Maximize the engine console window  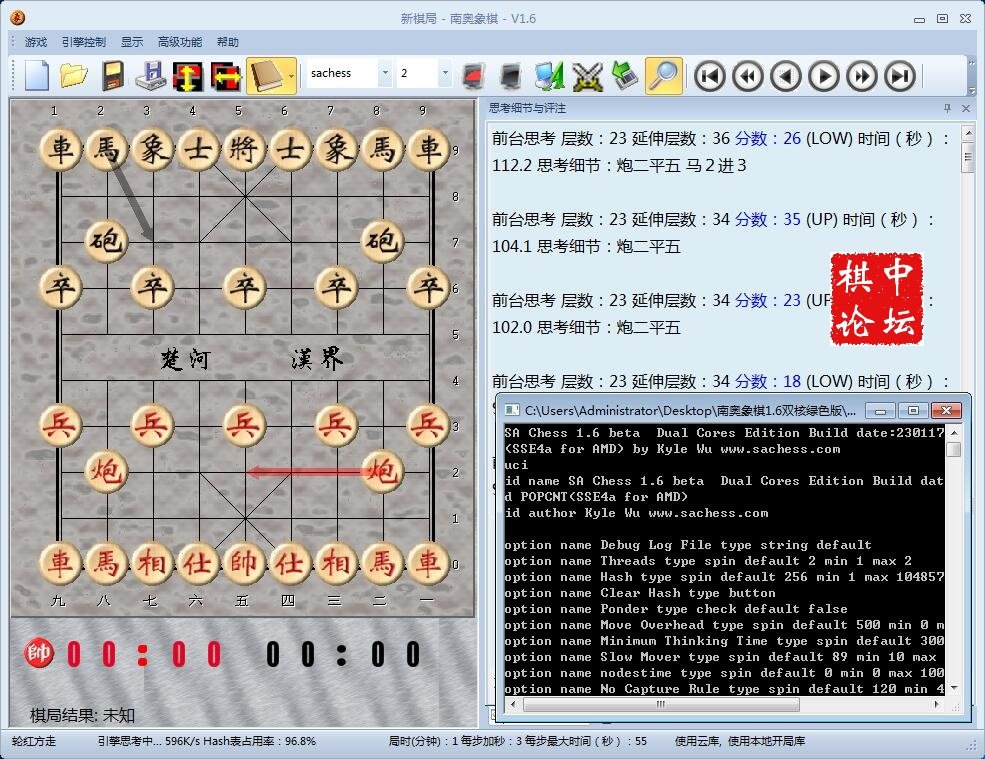[913, 411]
